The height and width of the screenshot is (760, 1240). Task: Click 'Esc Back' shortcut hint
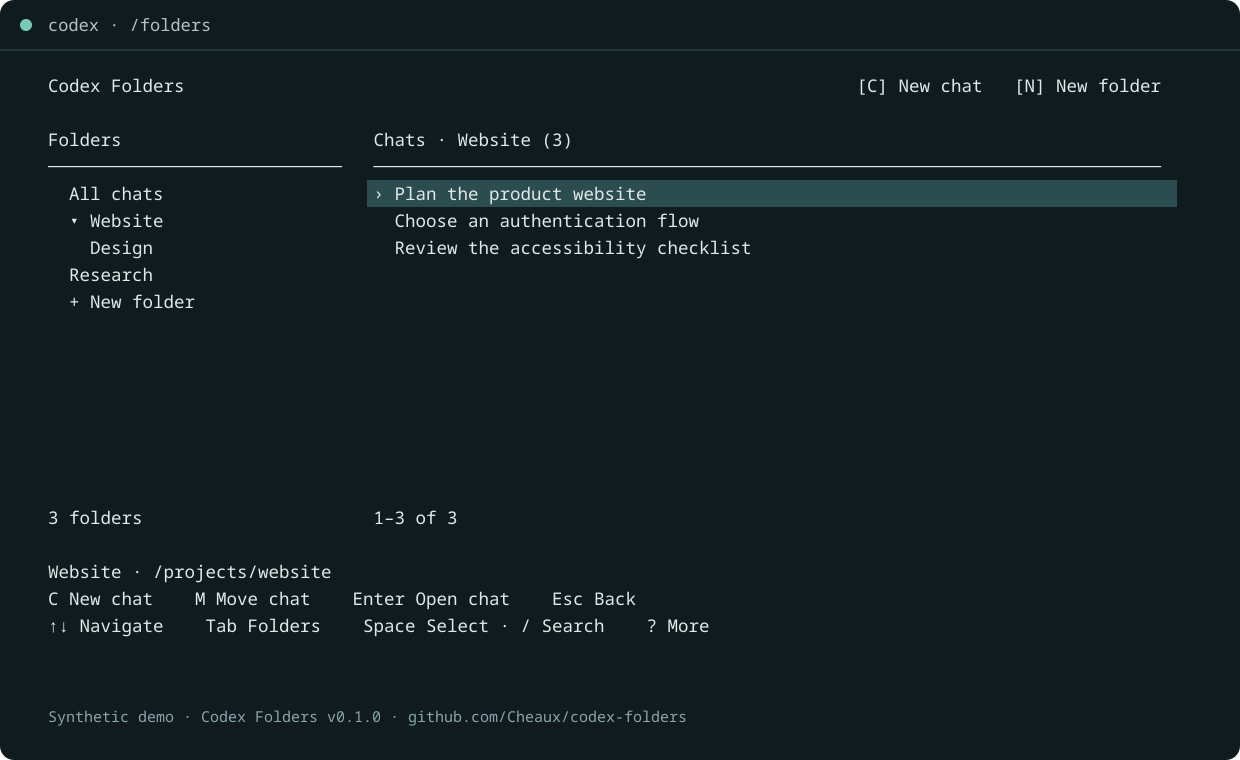(x=594, y=599)
